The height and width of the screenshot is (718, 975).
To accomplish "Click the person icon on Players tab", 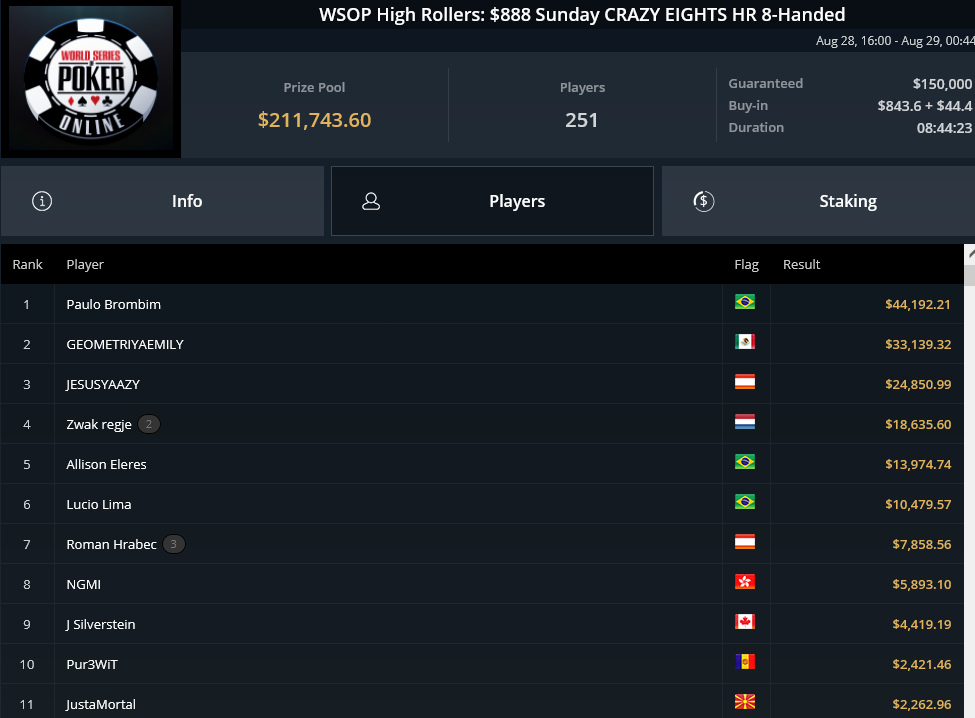I will tap(371, 201).
